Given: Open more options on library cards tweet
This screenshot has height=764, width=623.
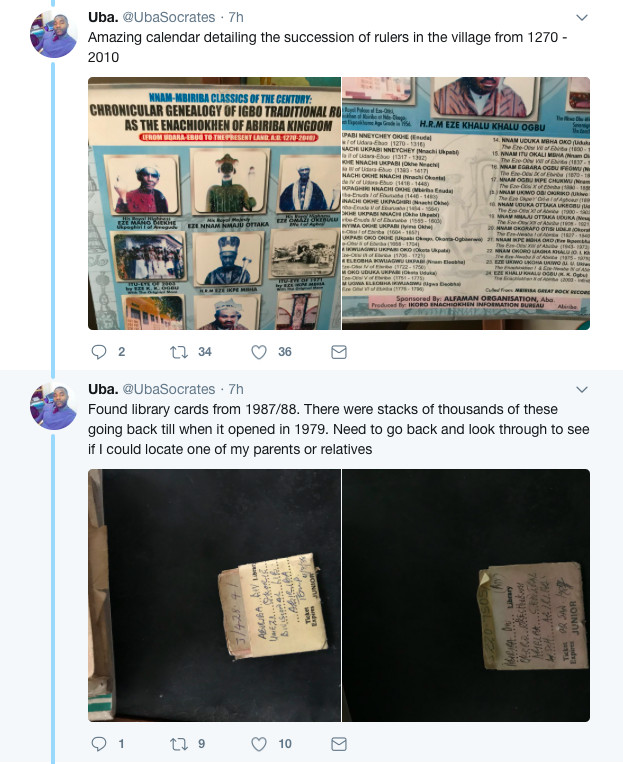Looking at the screenshot, I should (x=582, y=389).
